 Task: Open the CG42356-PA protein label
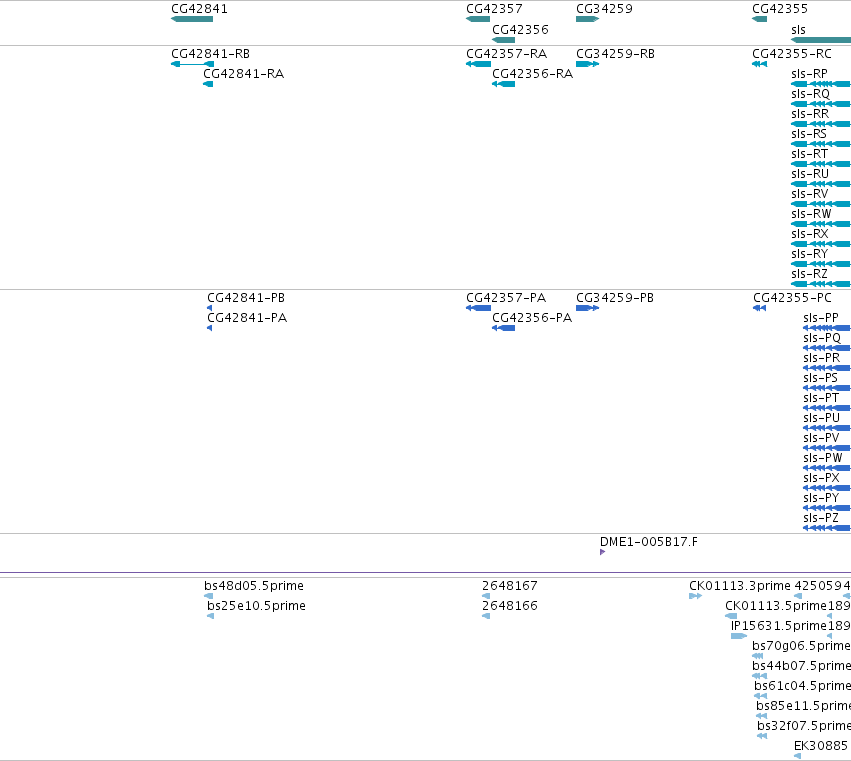(532, 318)
